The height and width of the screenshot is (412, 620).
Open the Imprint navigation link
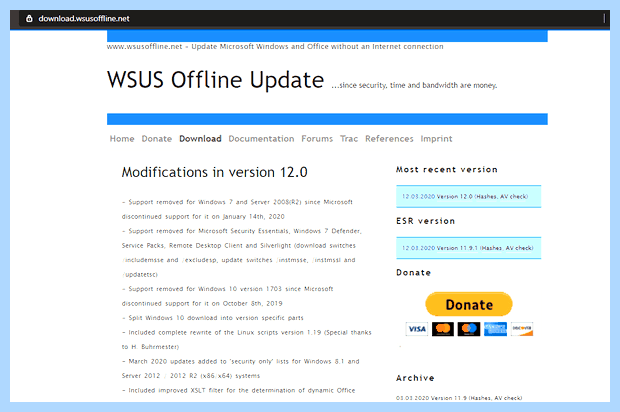(436, 139)
